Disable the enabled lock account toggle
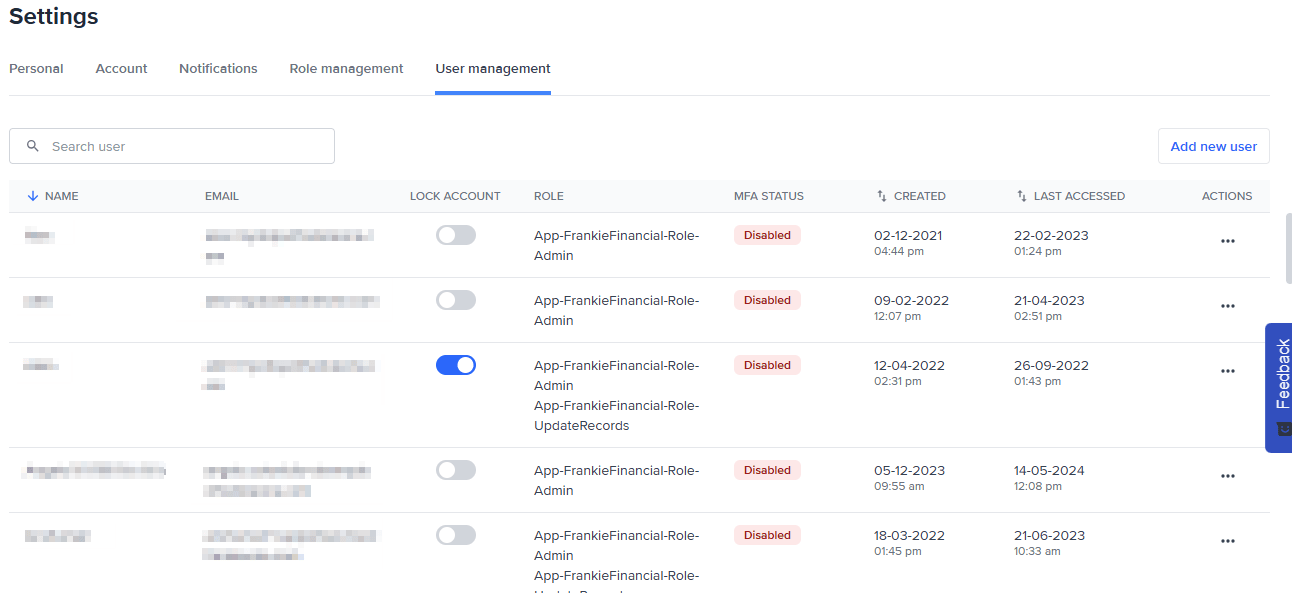 [x=455, y=365]
